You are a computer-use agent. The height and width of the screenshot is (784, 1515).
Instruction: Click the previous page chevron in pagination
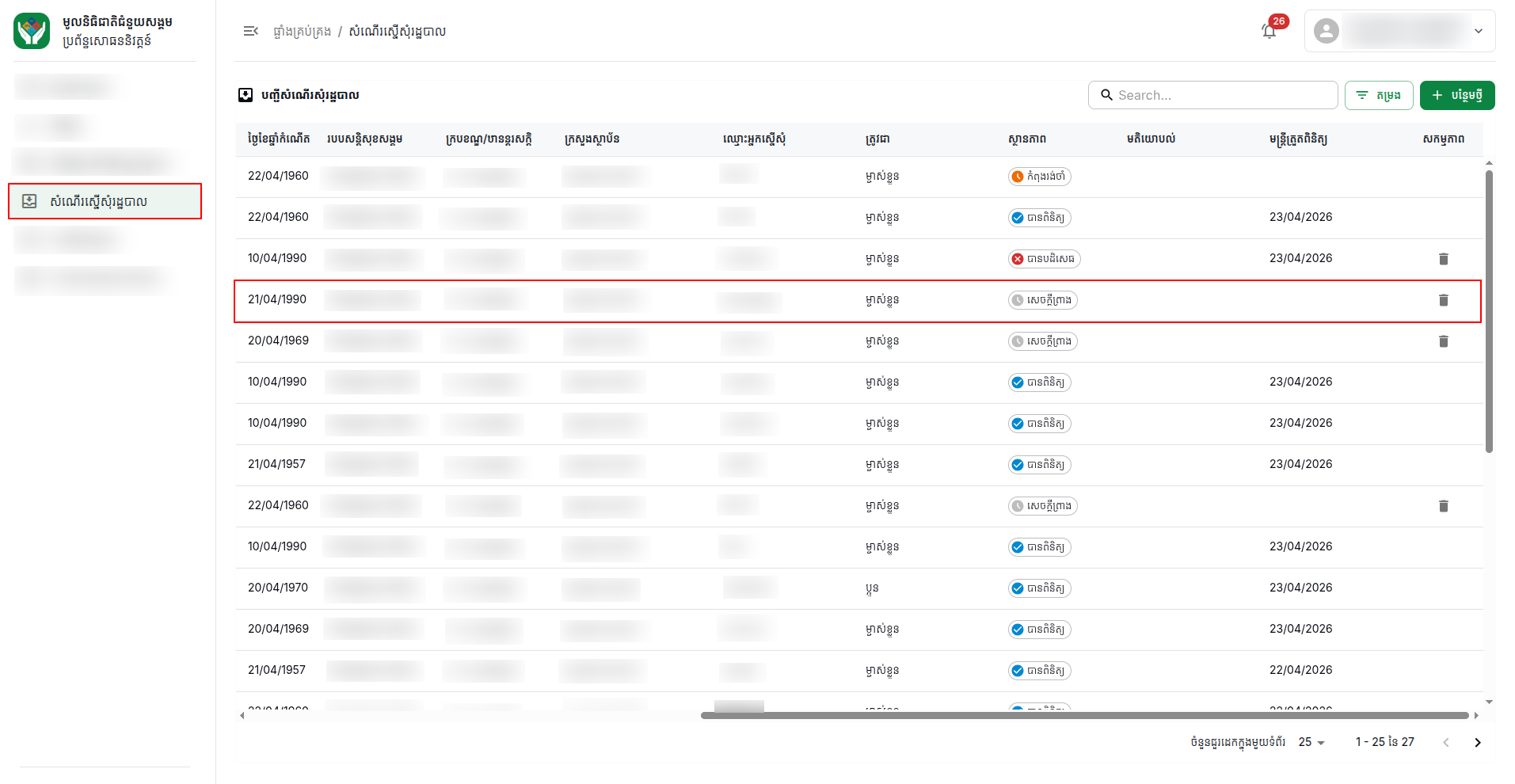[1446, 742]
